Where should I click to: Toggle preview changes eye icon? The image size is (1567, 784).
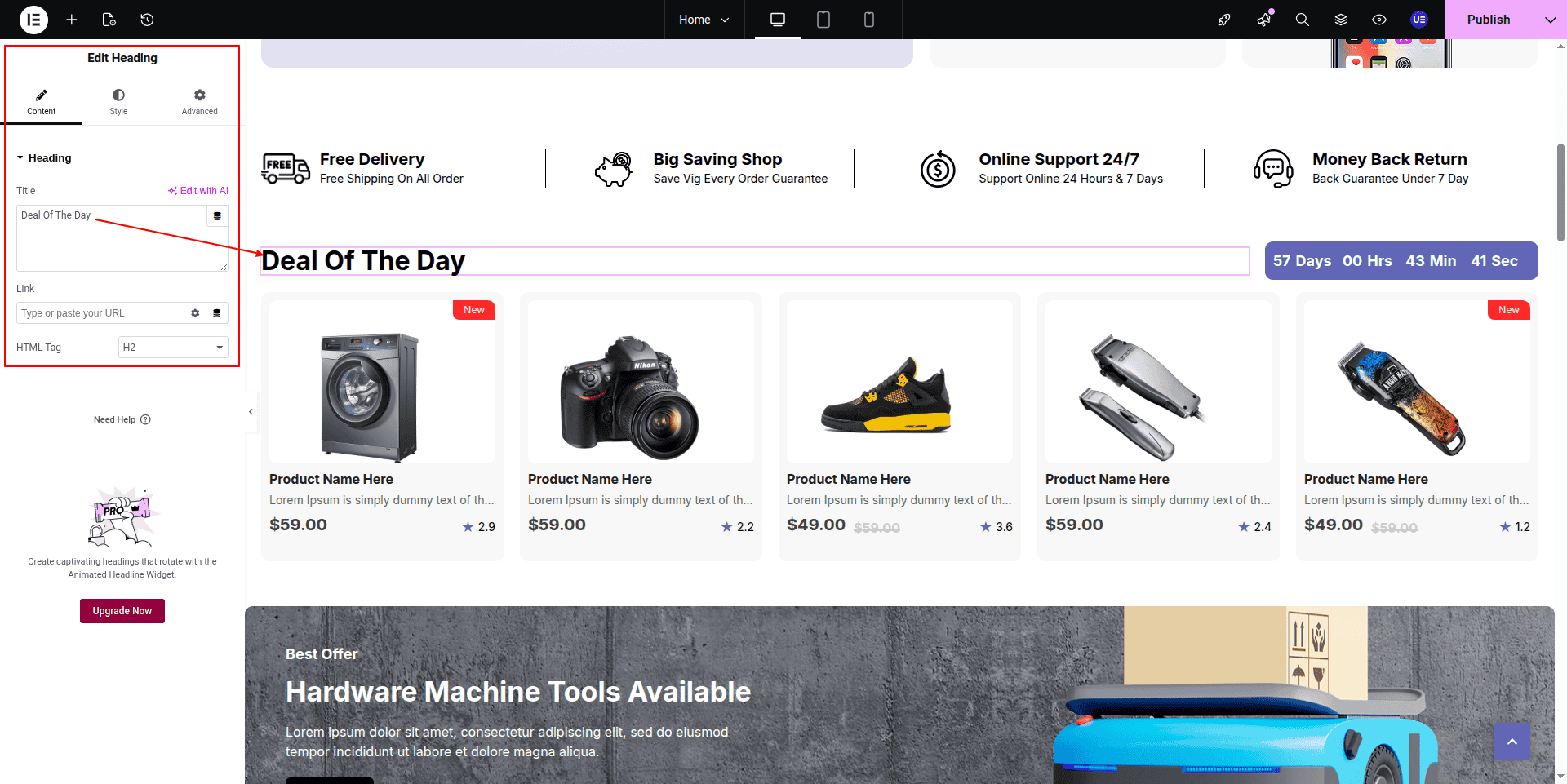click(x=1378, y=20)
